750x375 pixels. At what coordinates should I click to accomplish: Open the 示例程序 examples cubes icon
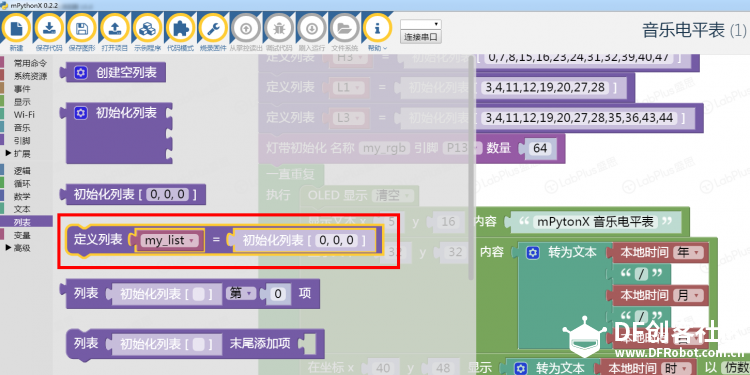pos(147,29)
